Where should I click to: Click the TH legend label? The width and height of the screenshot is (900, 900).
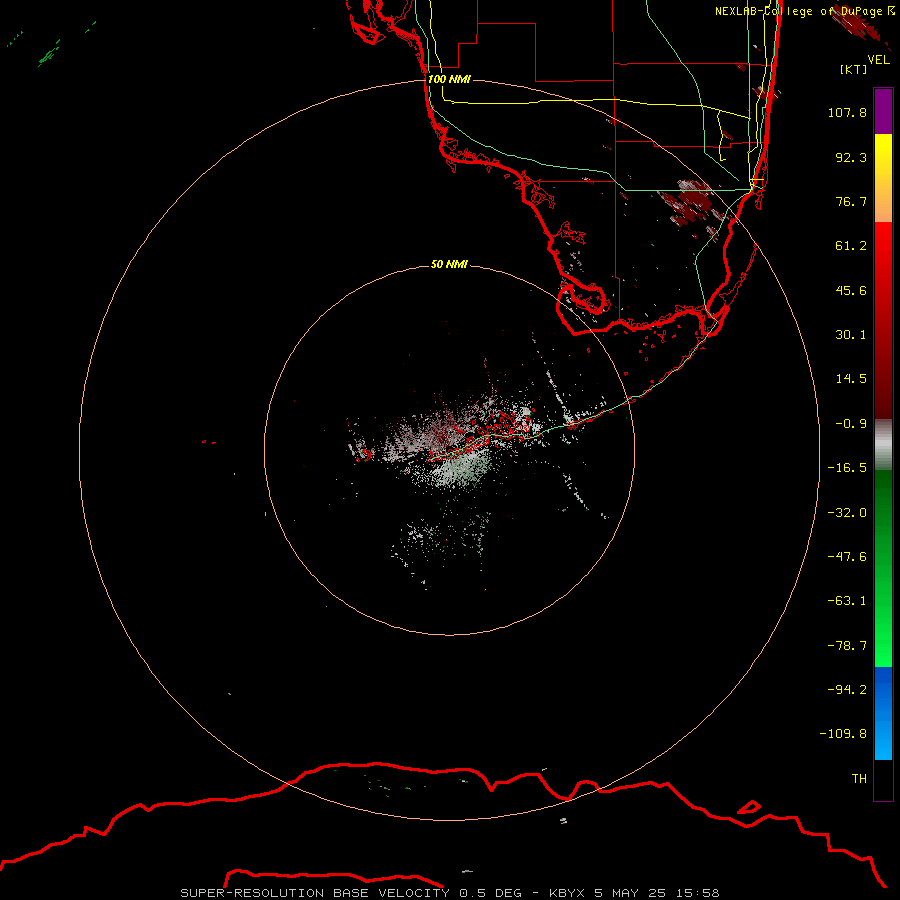[859, 779]
